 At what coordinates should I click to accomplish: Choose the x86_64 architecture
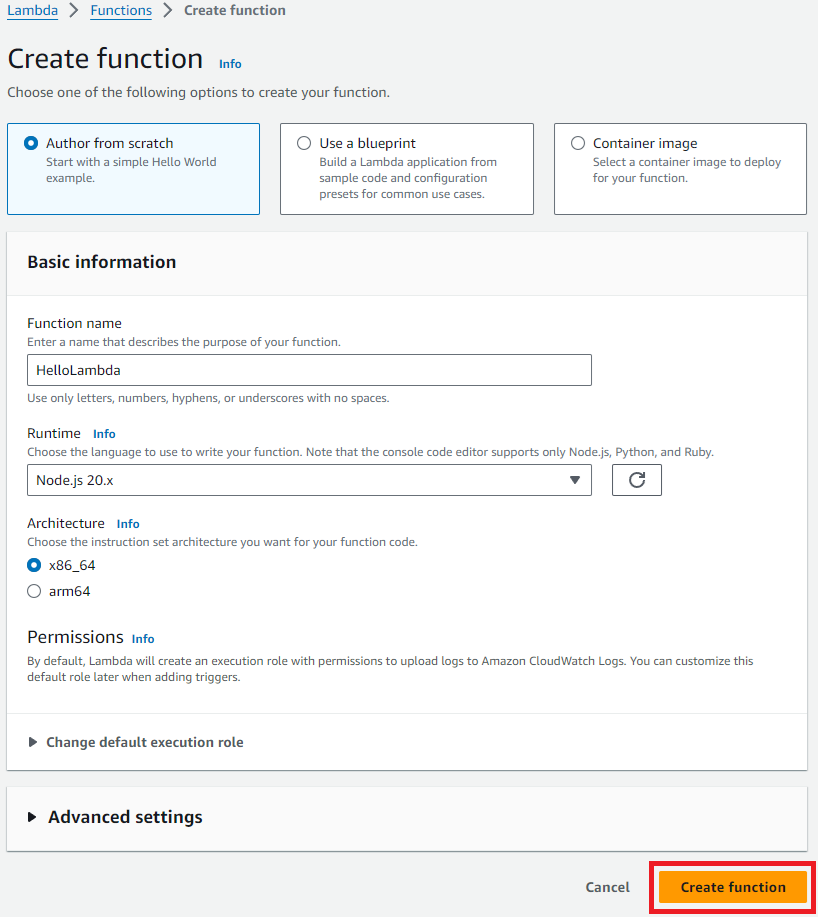click(x=34, y=565)
